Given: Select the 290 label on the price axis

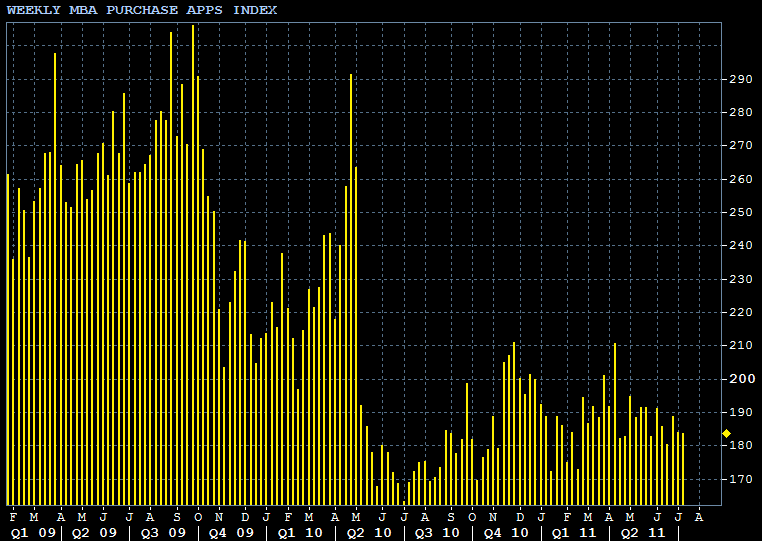Looking at the screenshot, I should tap(740, 79).
